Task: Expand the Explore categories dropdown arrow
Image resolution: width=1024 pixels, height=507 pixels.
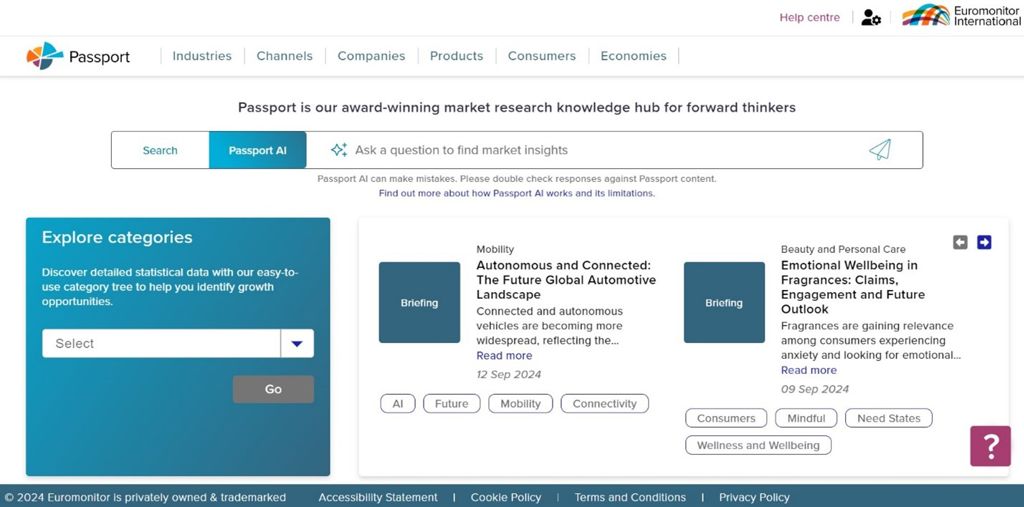Action: [297, 344]
